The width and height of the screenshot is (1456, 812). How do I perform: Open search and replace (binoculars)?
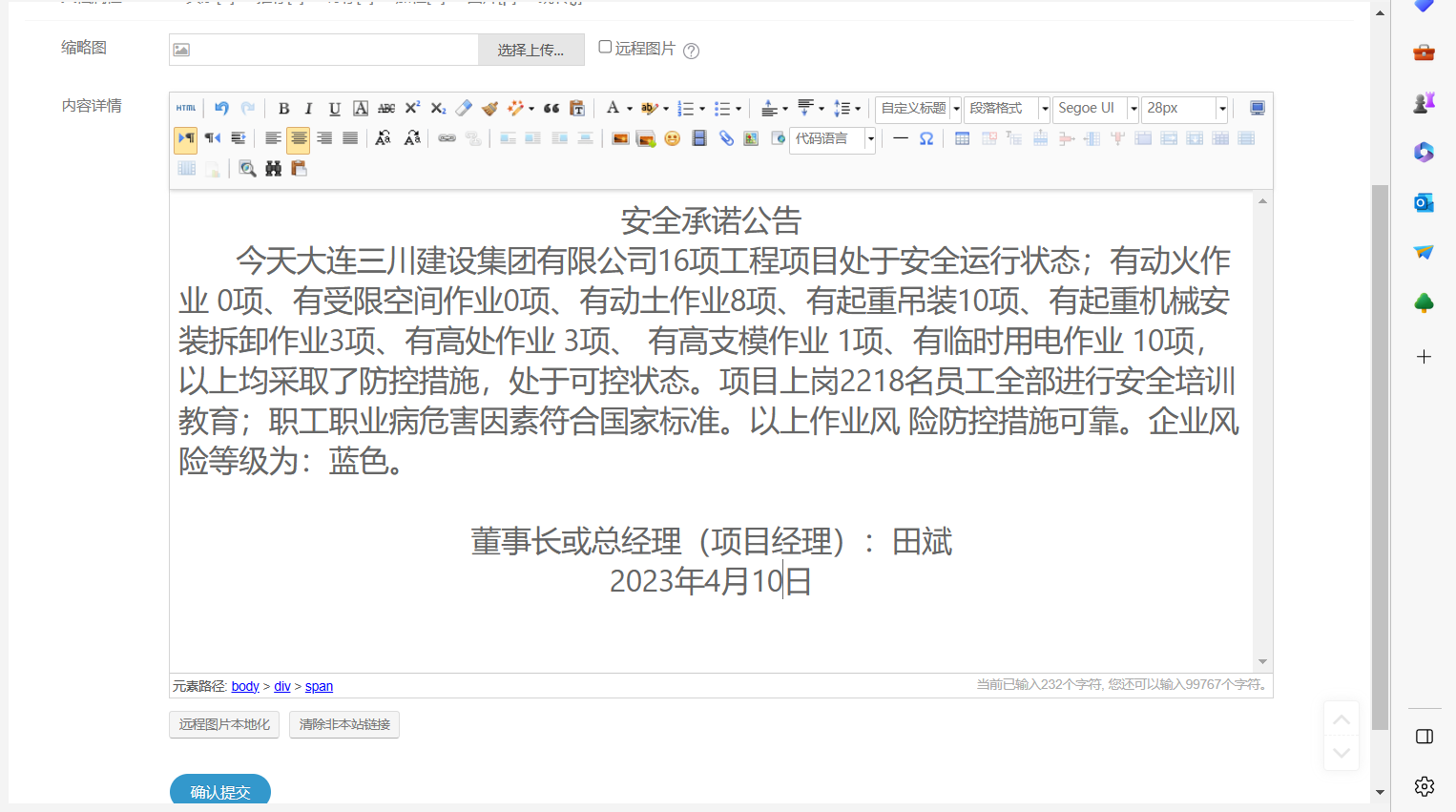(x=274, y=169)
